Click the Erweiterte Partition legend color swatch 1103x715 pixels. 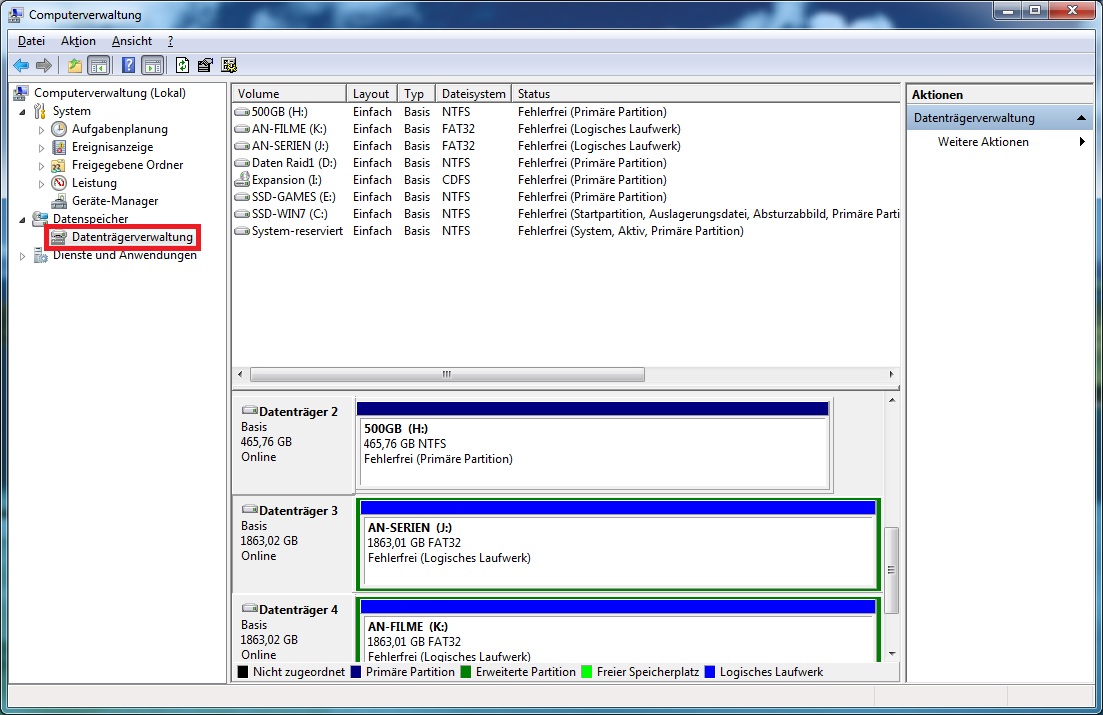pyautogui.click(x=465, y=672)
